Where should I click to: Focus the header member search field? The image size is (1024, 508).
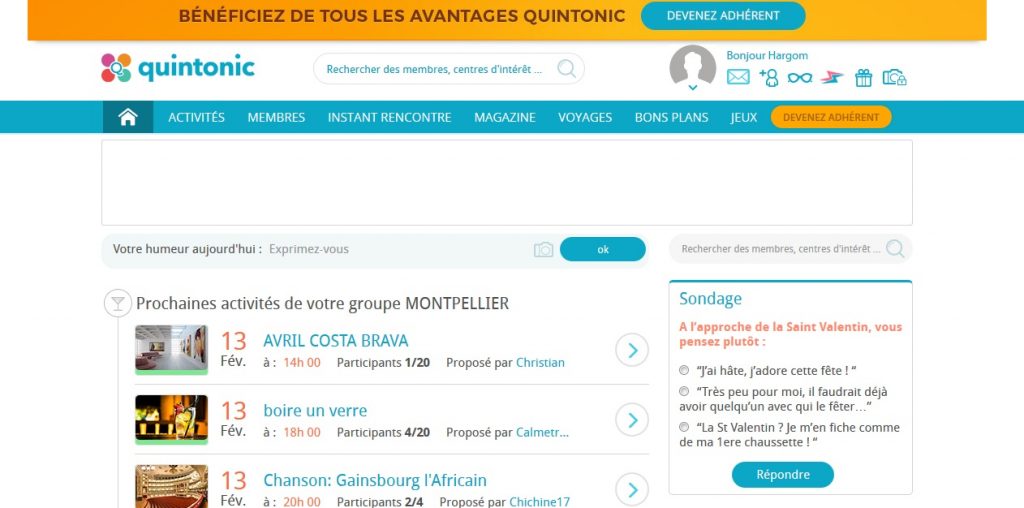pos(449,69)
